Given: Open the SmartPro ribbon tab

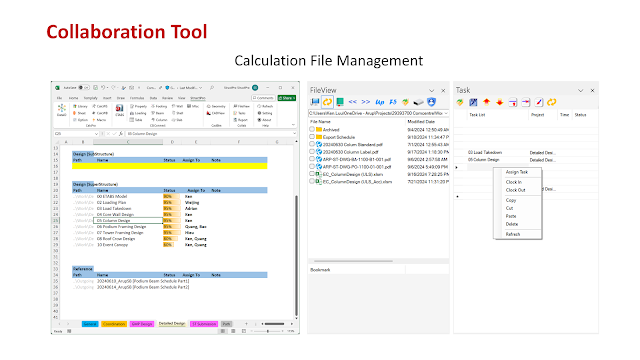Looking at the screenshot, I should click(x=198, y=98).
